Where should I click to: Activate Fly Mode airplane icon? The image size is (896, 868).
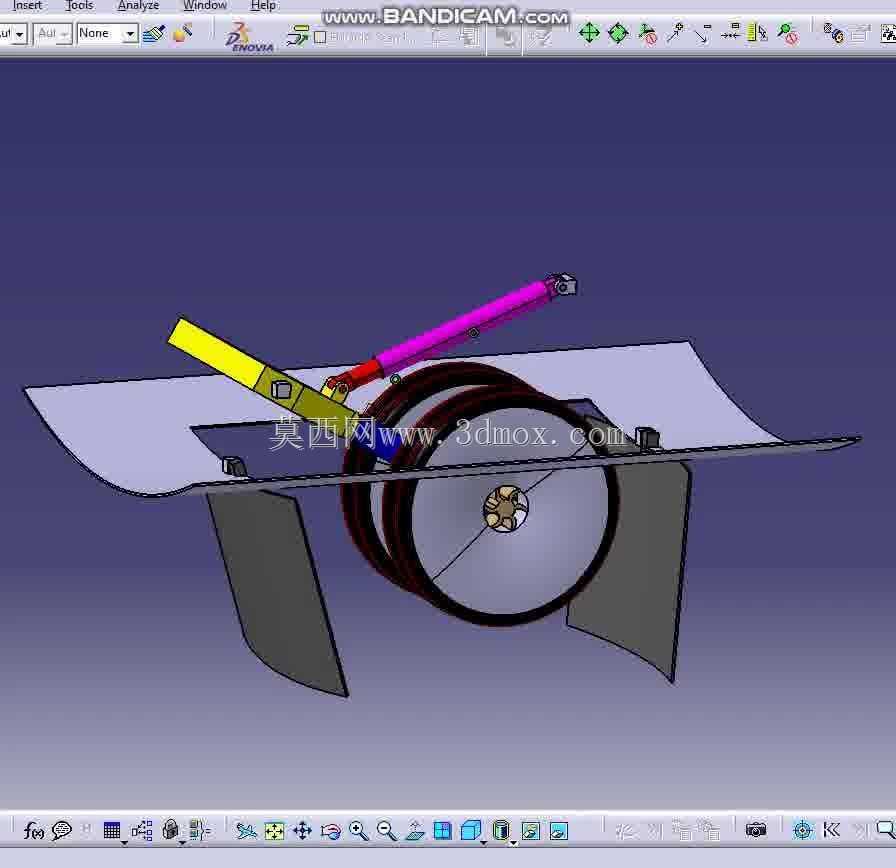tap(246, 830)
